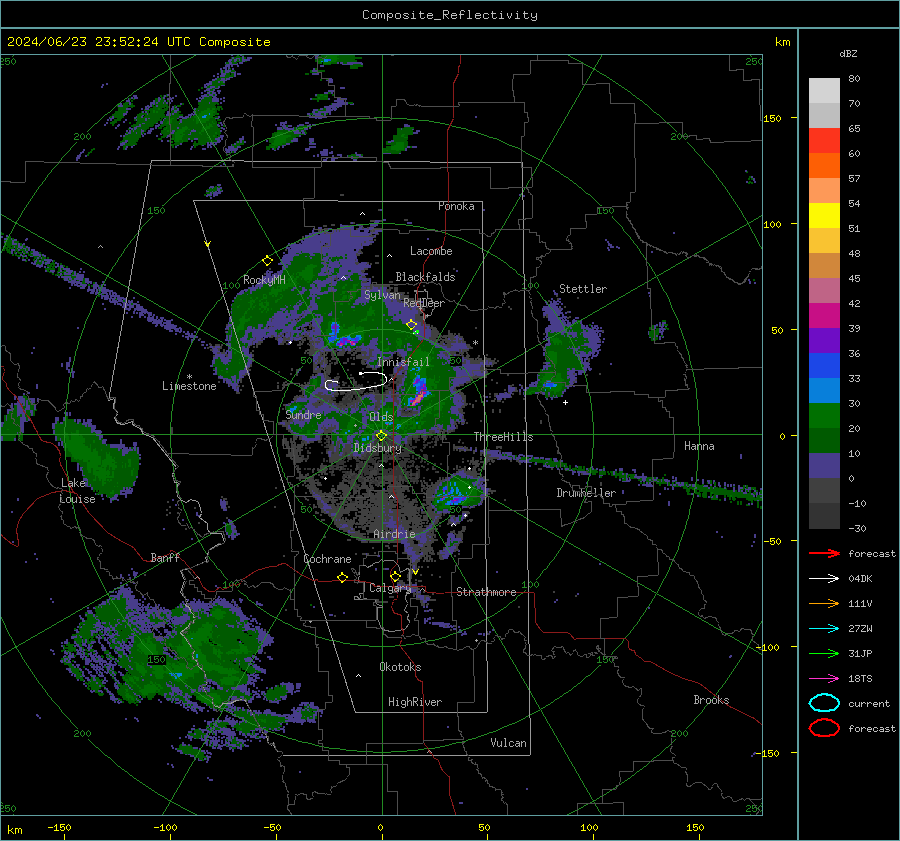Click the Lake Louise label

[x=78, y=491]
